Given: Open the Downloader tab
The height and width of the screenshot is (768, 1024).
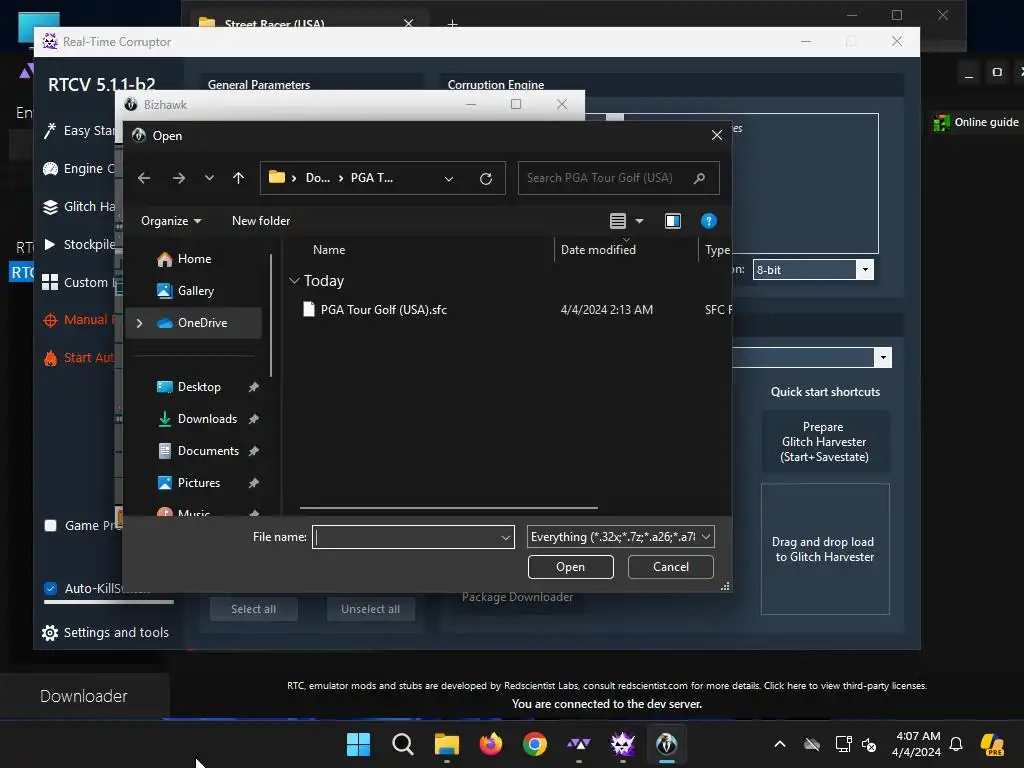Looking at the screenshot, I should point(84,696).
